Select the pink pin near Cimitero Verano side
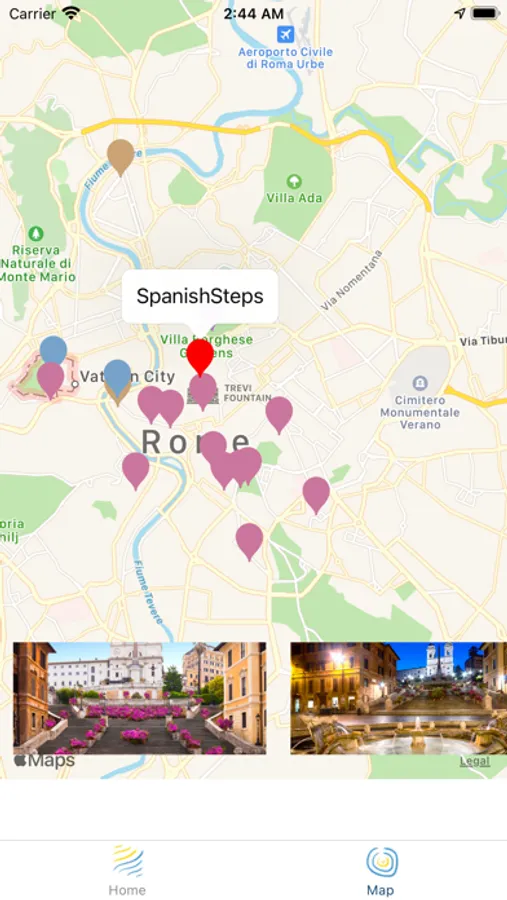Screen dimensions: 507x900 [316, 494]
